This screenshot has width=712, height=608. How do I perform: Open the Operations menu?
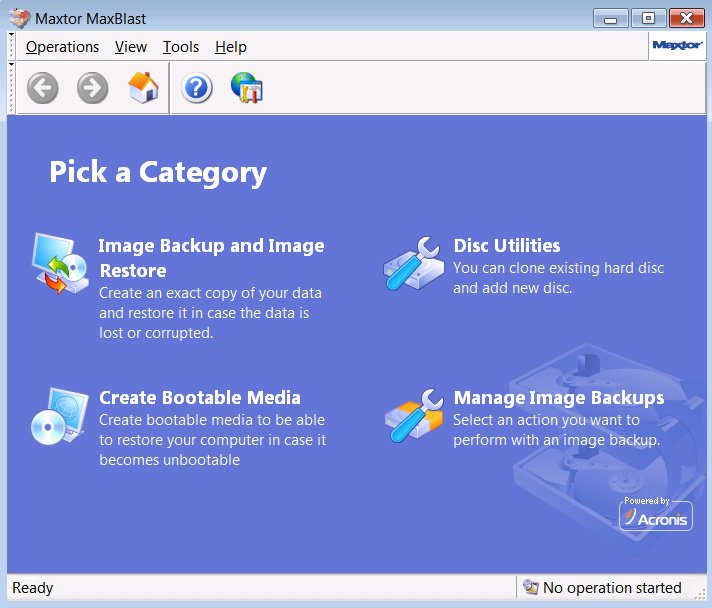pos(62,47)
